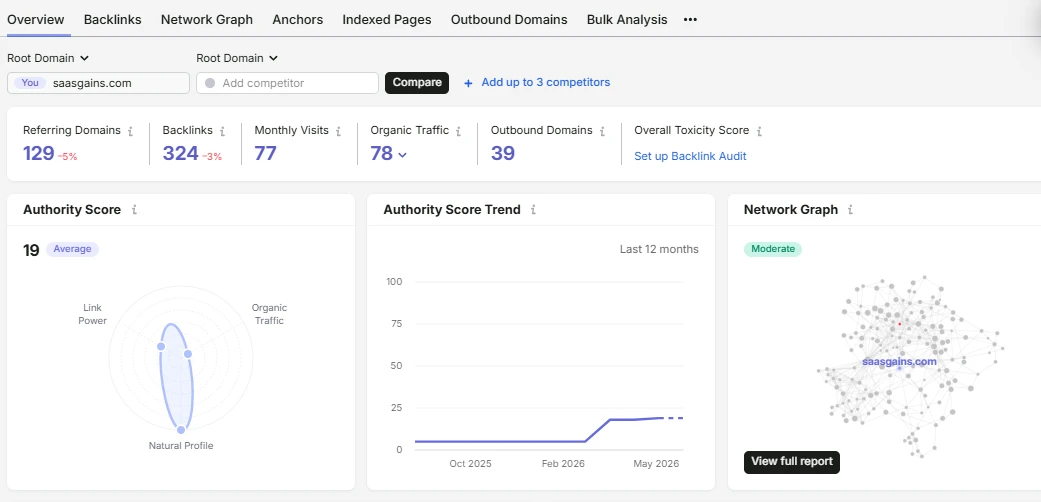
Task: Click info icon beside Authority Score heading
Action: [133, 210]
